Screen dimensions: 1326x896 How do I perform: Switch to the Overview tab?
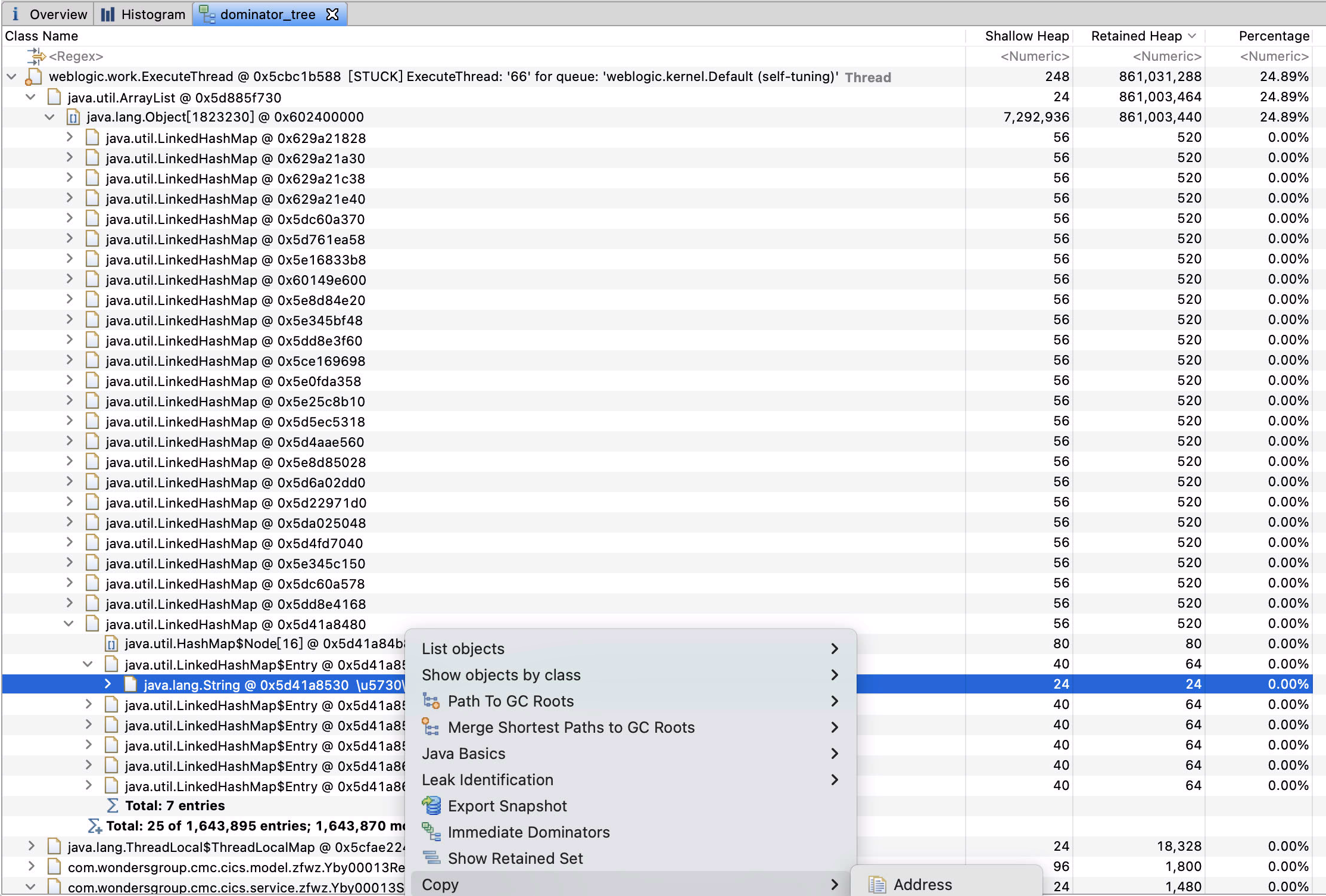[x=58, y=14]
